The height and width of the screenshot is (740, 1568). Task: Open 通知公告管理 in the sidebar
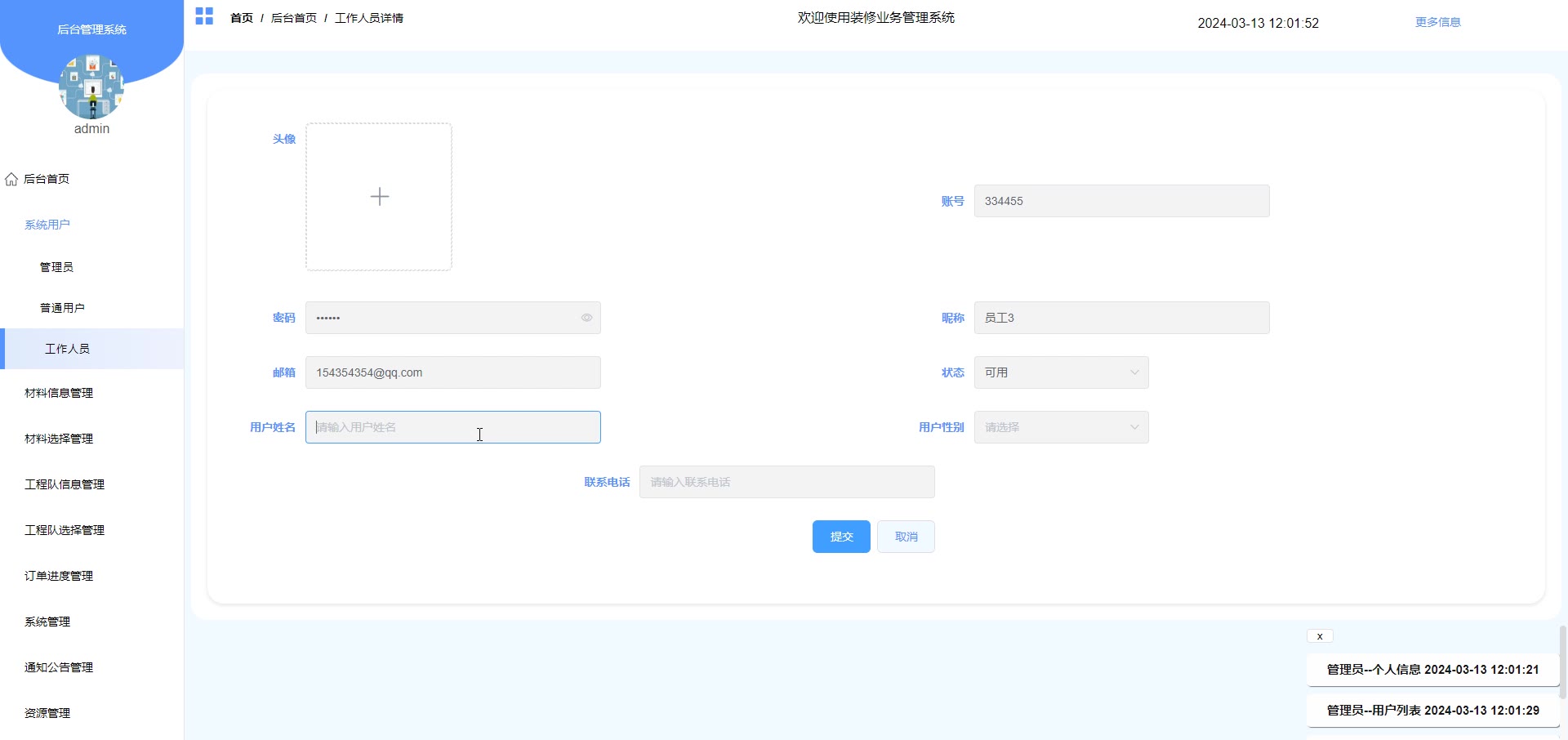(91, 667)
